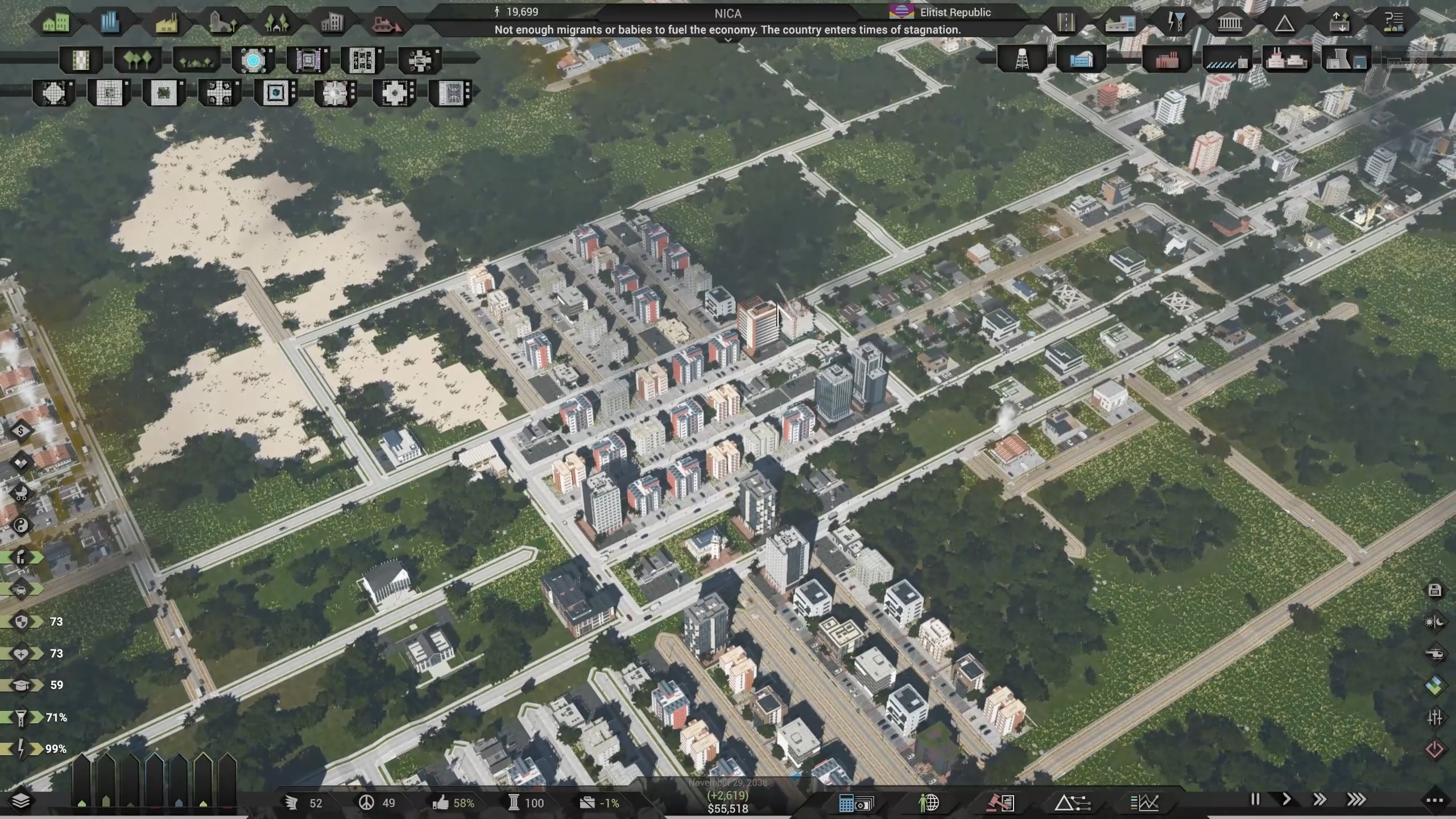Click the Elitist Republic government label
Image resolution: width=1456 pixels, height=819 pixels.
[955, 13]
